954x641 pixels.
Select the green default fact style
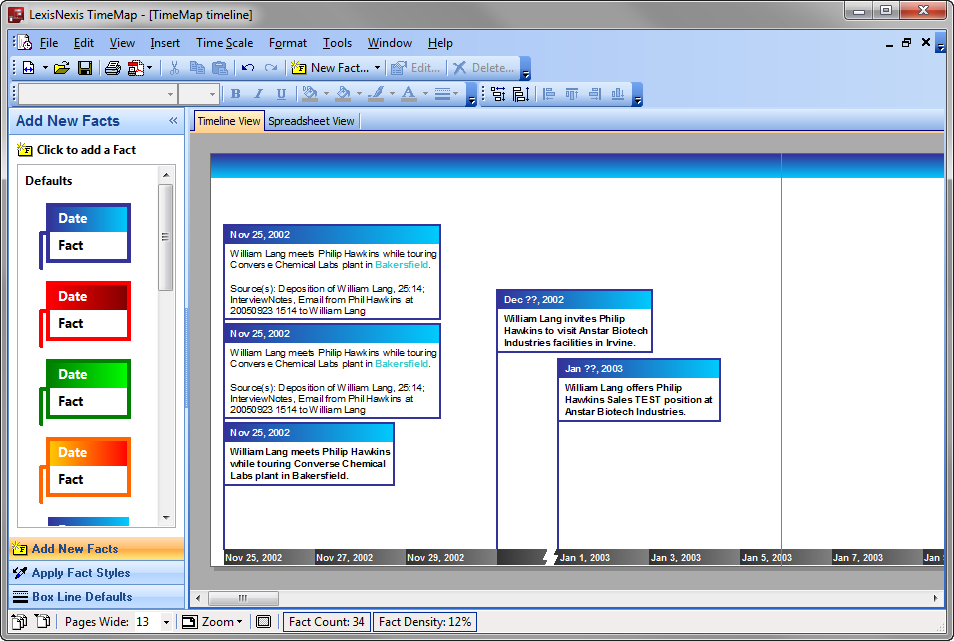[85, 391]
